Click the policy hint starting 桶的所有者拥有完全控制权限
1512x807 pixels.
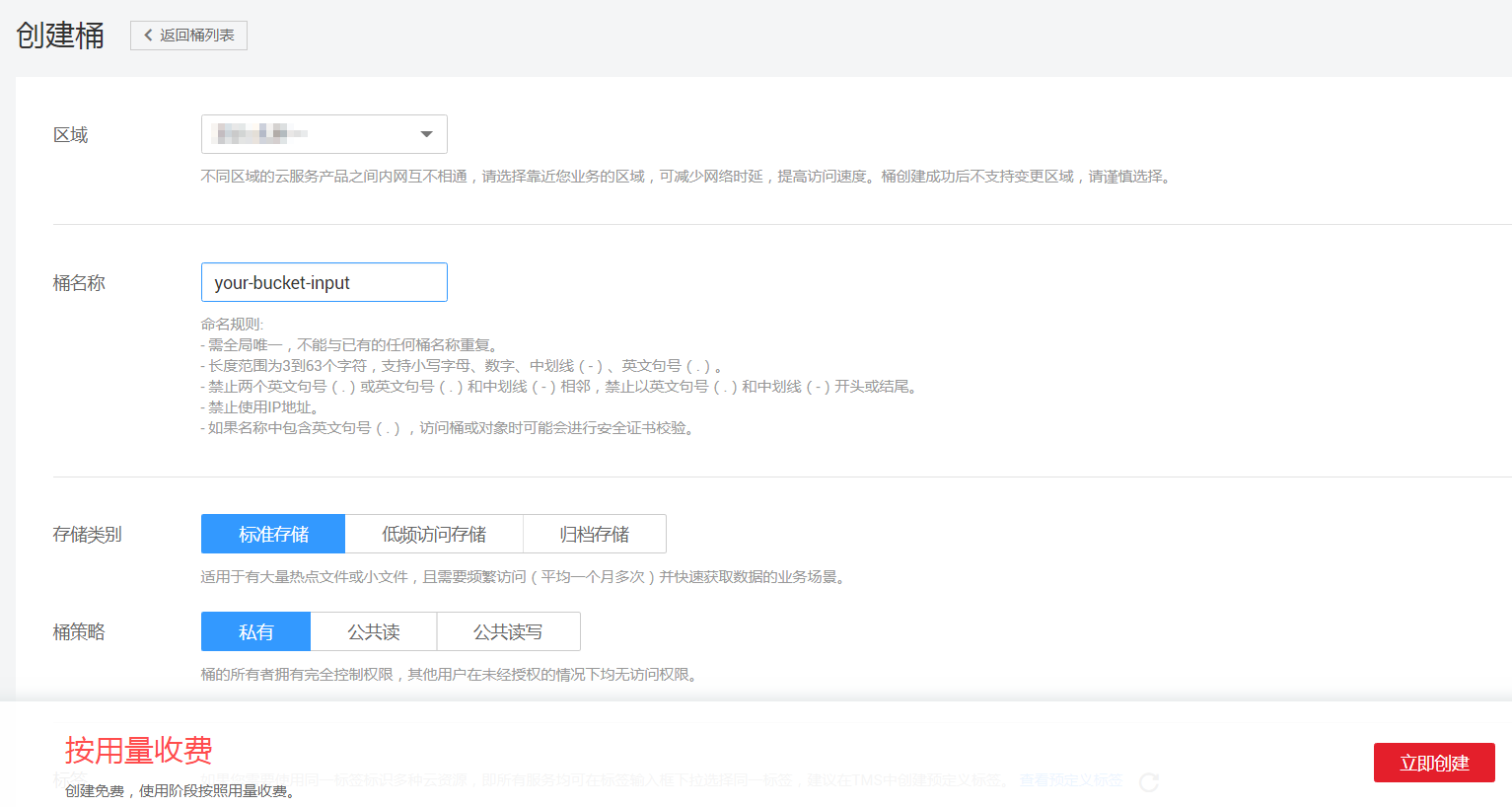point(451,674)
